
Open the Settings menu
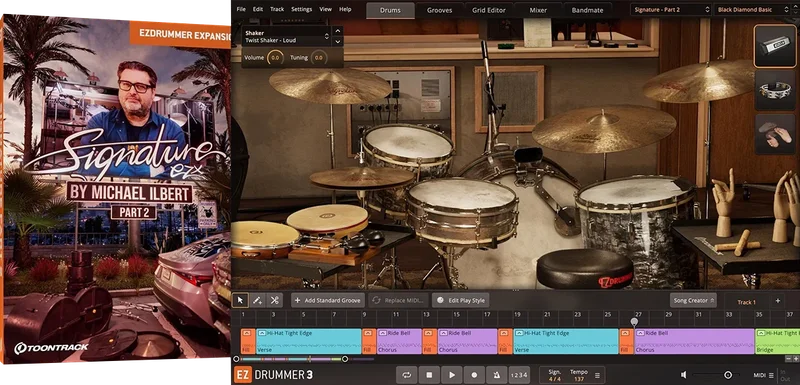click(x=302, y=9)
